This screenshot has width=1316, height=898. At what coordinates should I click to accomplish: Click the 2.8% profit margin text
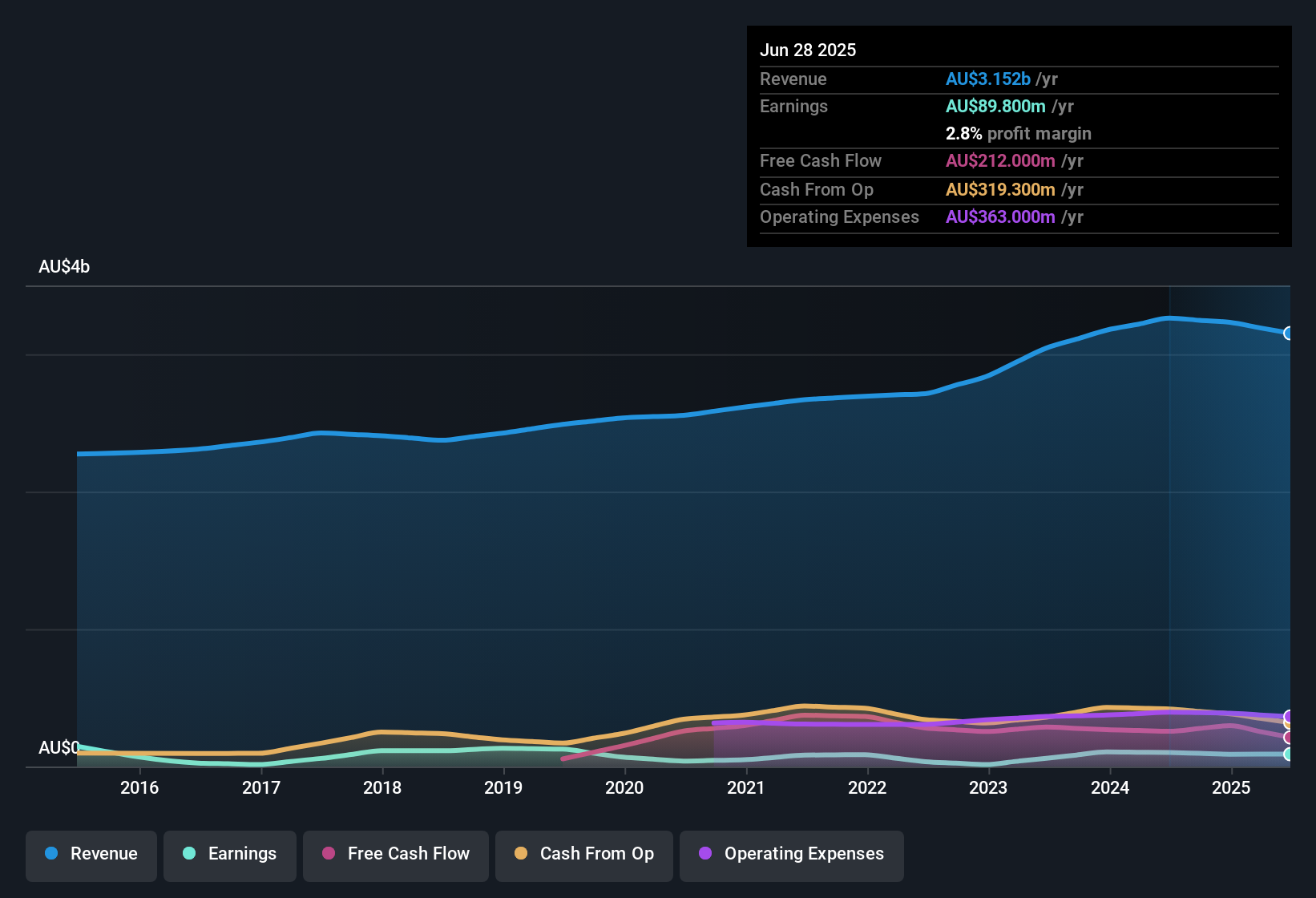point(1018,133)
